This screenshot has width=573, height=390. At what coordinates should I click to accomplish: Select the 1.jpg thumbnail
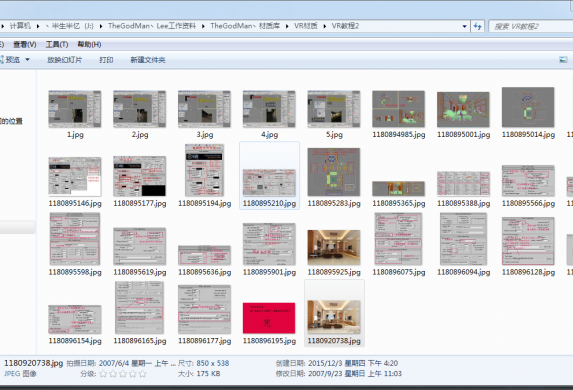point(75,109)
